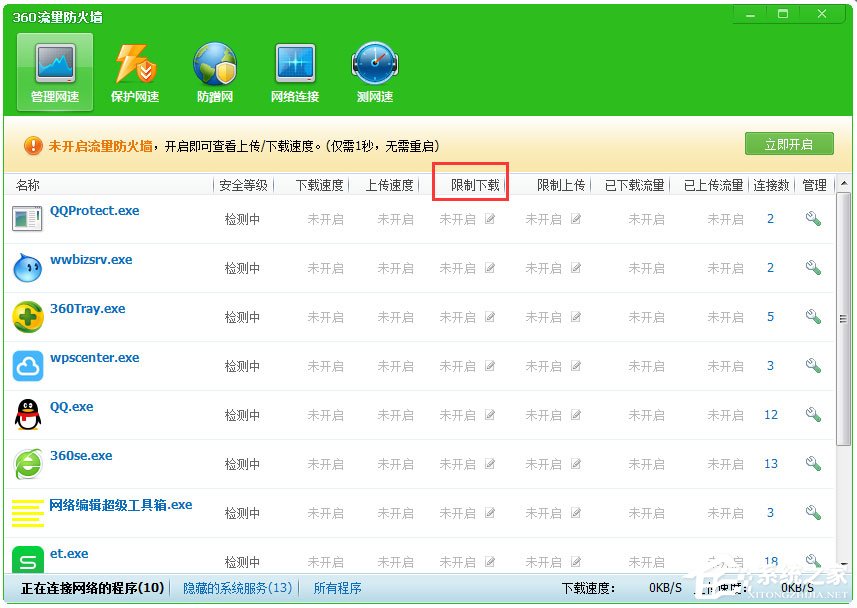
Task: Click the warning exclamation icon in yellow bar
Action: point(31,144)
